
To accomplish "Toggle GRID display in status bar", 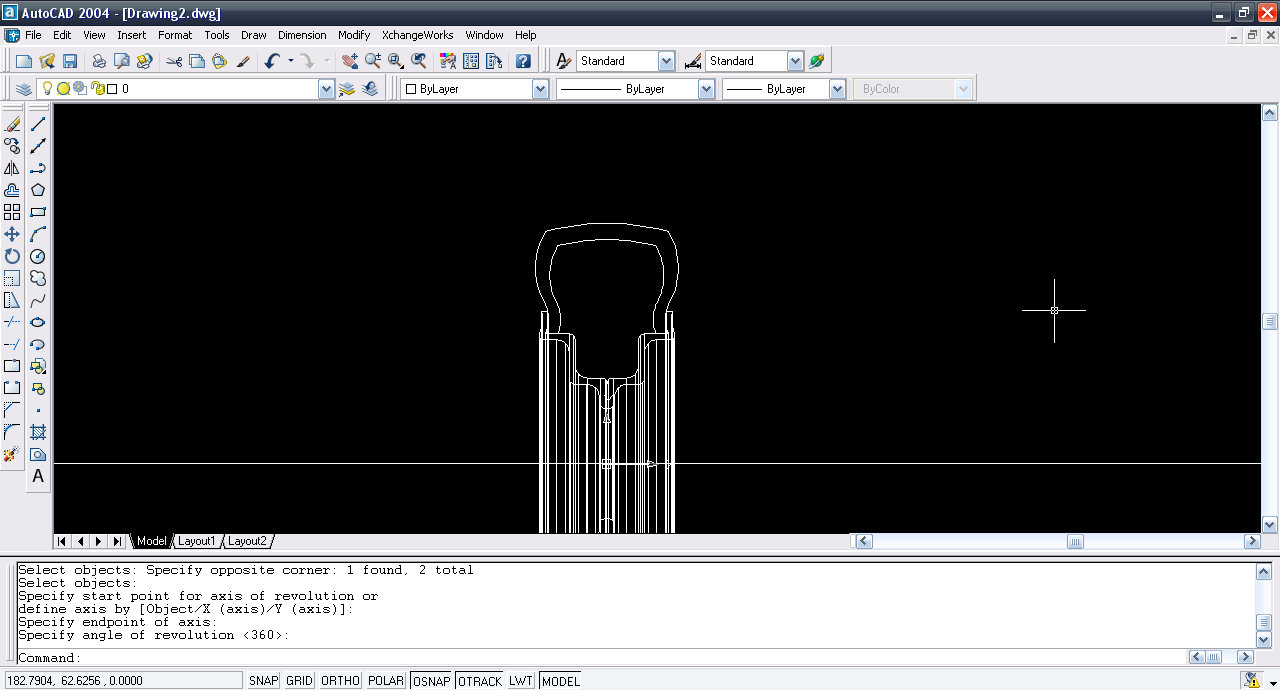I will (299, 681).
